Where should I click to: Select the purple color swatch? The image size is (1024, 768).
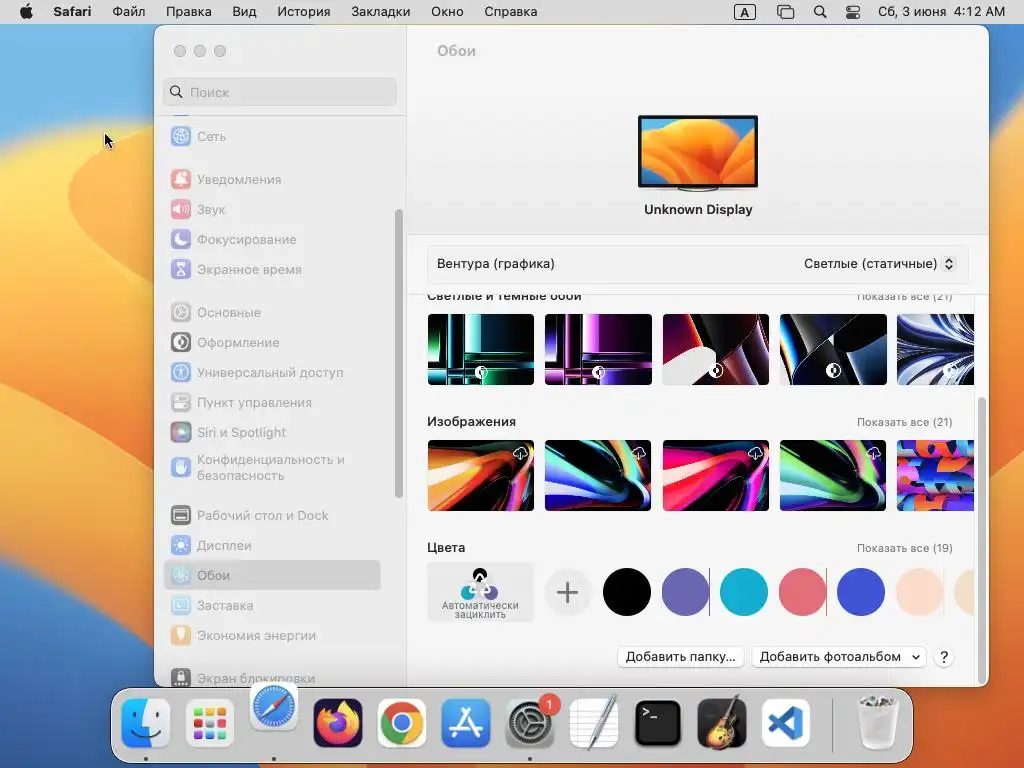pyautogui.click(x=685, y=592)
